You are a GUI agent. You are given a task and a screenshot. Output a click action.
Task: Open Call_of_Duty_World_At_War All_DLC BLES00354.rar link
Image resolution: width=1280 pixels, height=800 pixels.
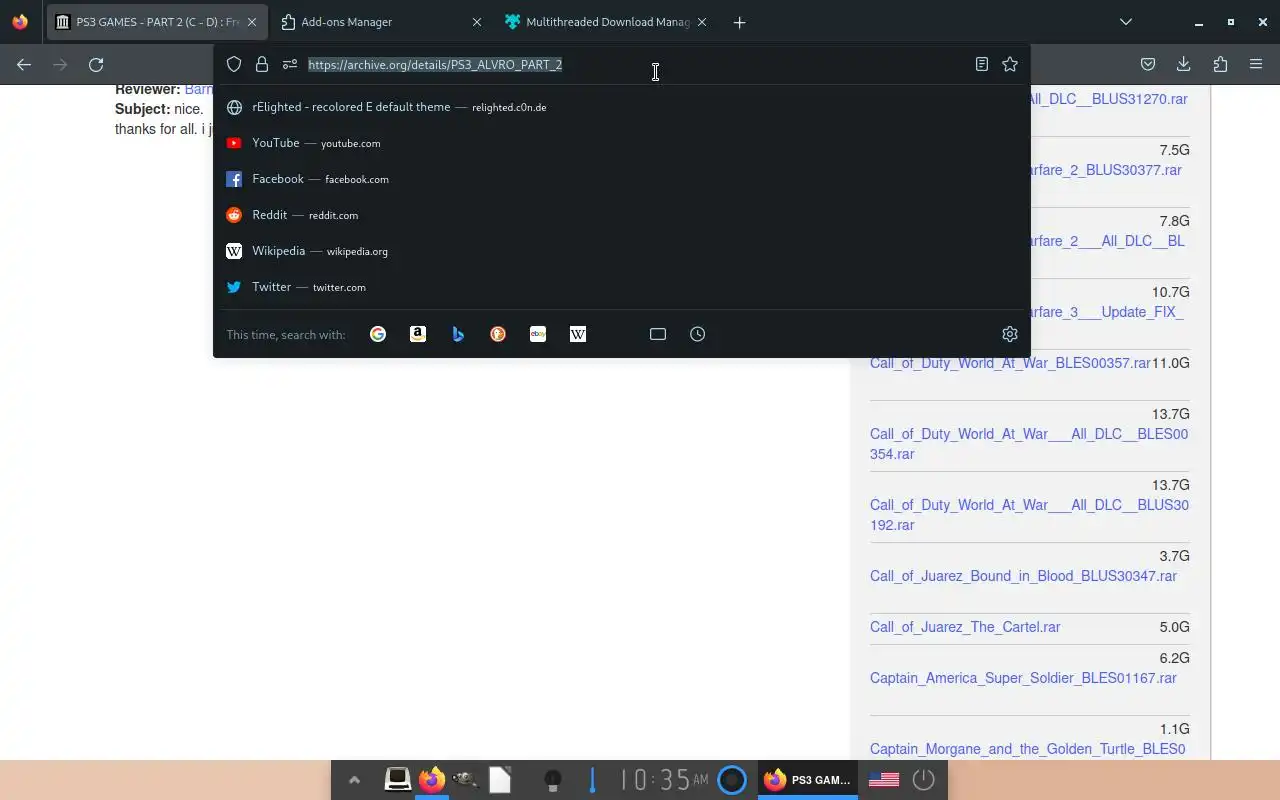(x=1029, y=444)
